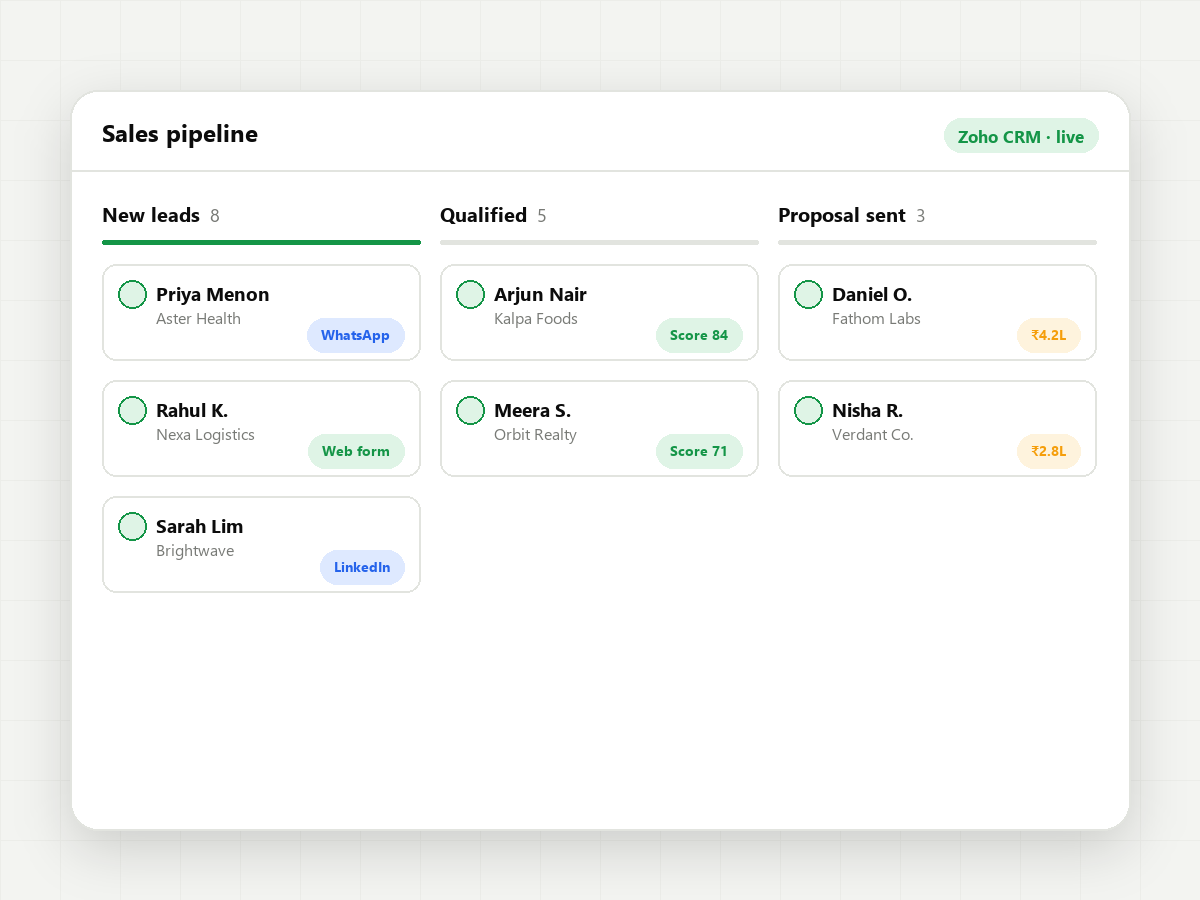Open the Priya Menon lead name

click(213, 294)
